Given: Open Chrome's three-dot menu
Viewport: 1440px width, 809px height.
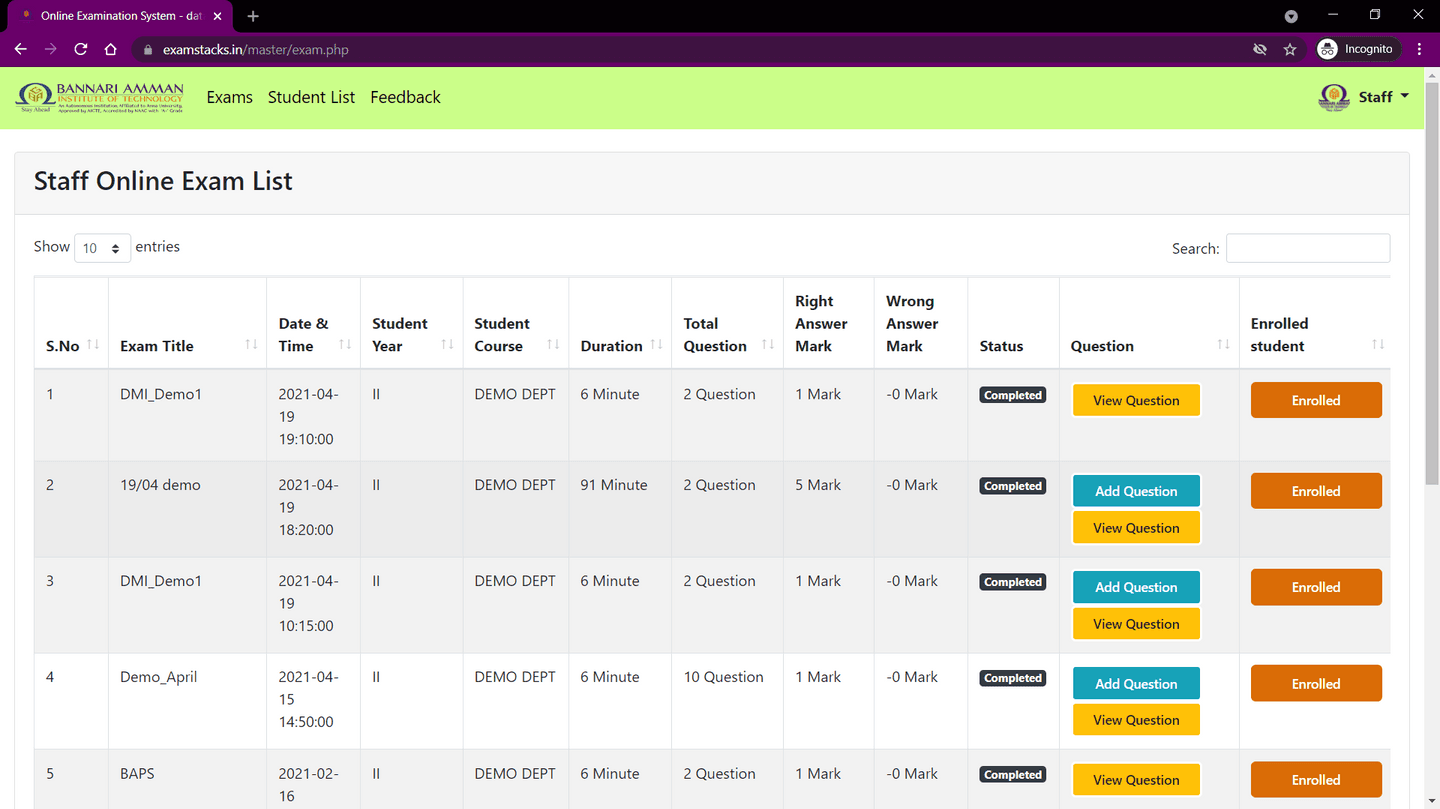Looking at the screenshot, I should point(1419,49).
